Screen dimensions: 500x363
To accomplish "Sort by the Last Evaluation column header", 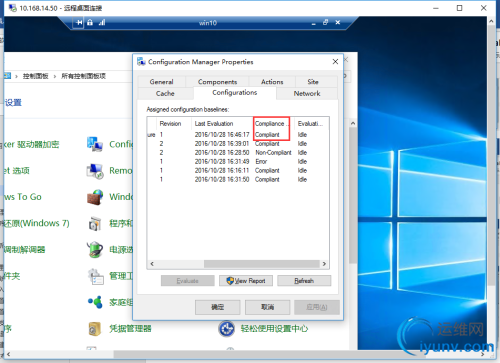I will point(222,124).
